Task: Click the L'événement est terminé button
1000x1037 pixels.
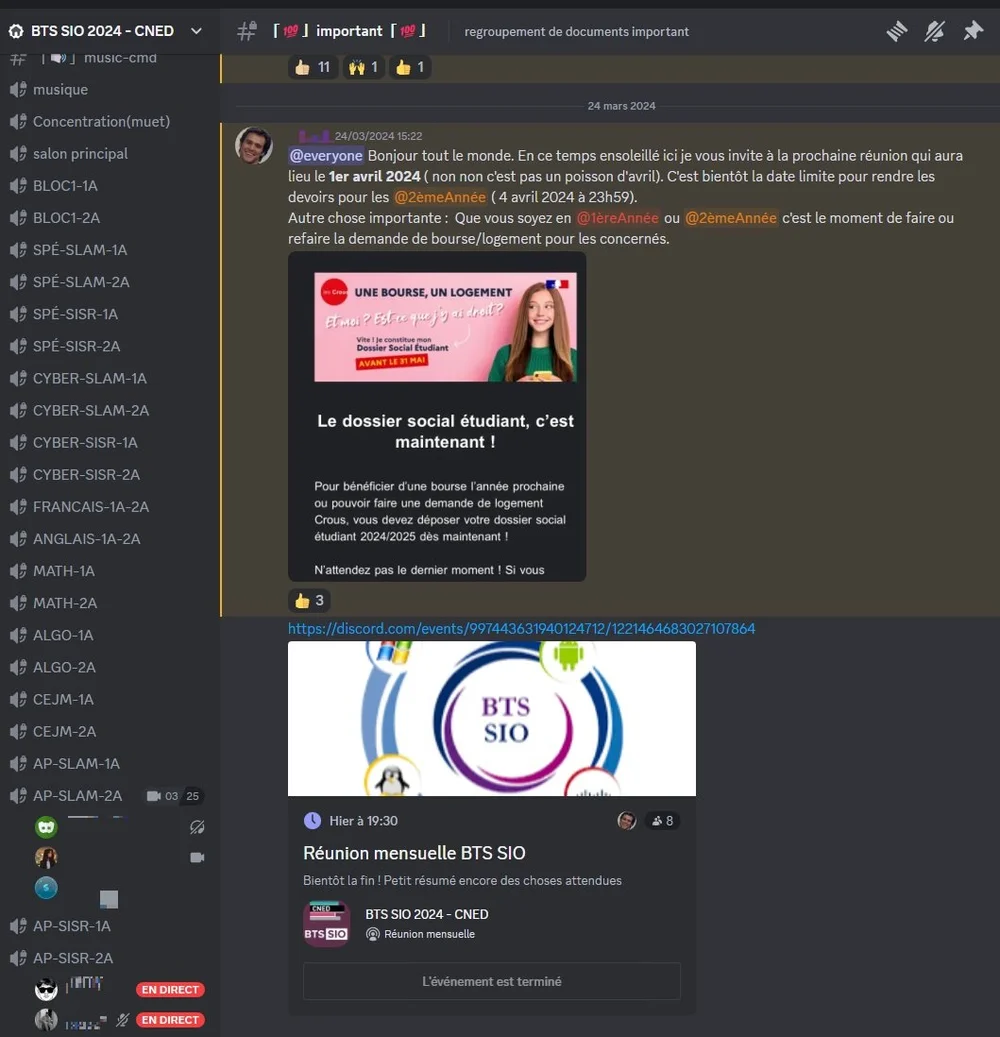Action: 491,981
